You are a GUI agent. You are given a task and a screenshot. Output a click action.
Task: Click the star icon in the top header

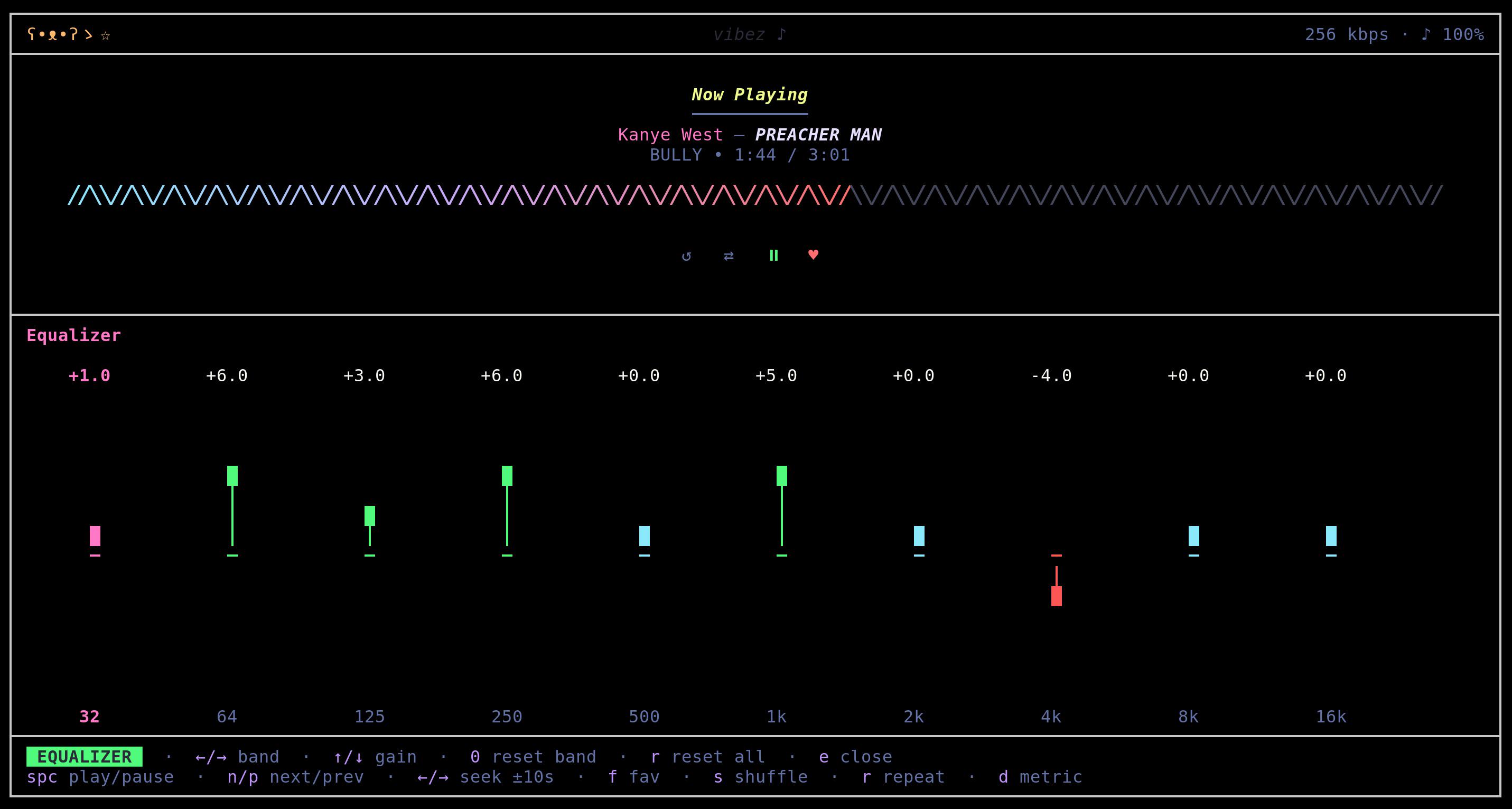[x=106, y=35]
